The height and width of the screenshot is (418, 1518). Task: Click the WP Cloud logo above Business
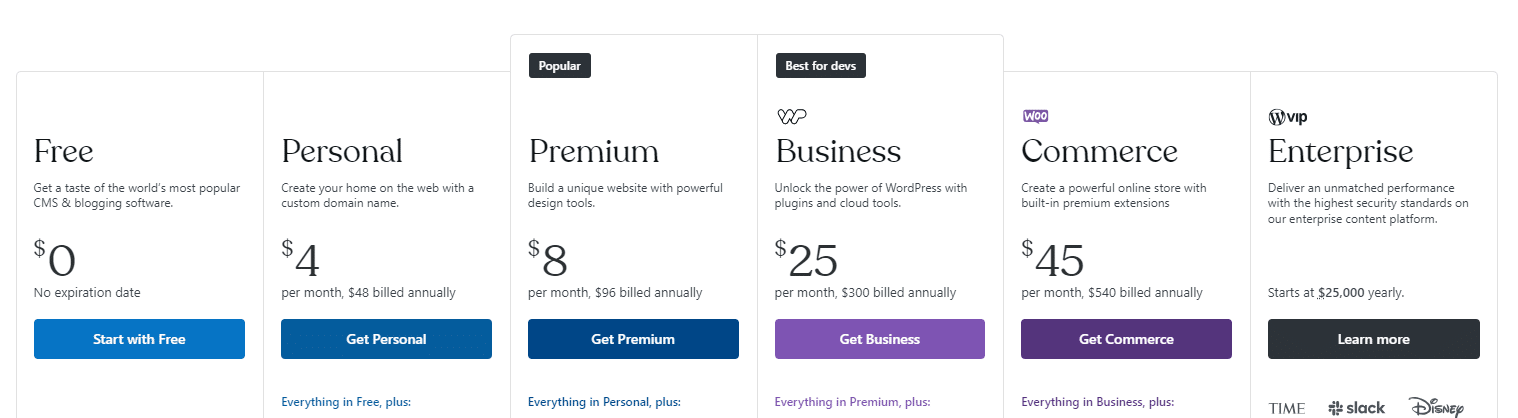tap(791, 116)
